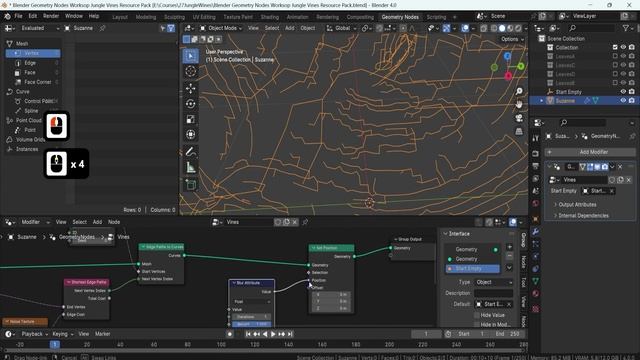Toggle modifier show in render camera button
Image resolution: width=640 pixels, height=360 pixels.
[604, 167]
